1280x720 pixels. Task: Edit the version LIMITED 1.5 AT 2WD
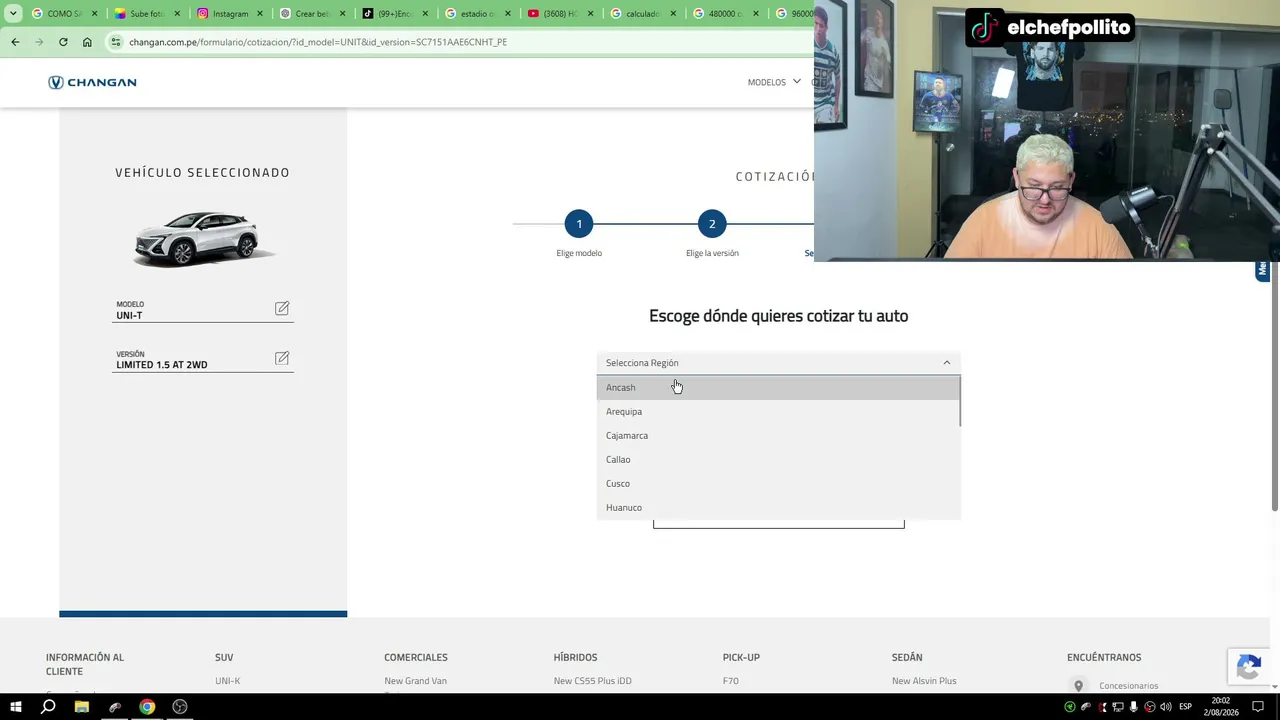[282, 358]
